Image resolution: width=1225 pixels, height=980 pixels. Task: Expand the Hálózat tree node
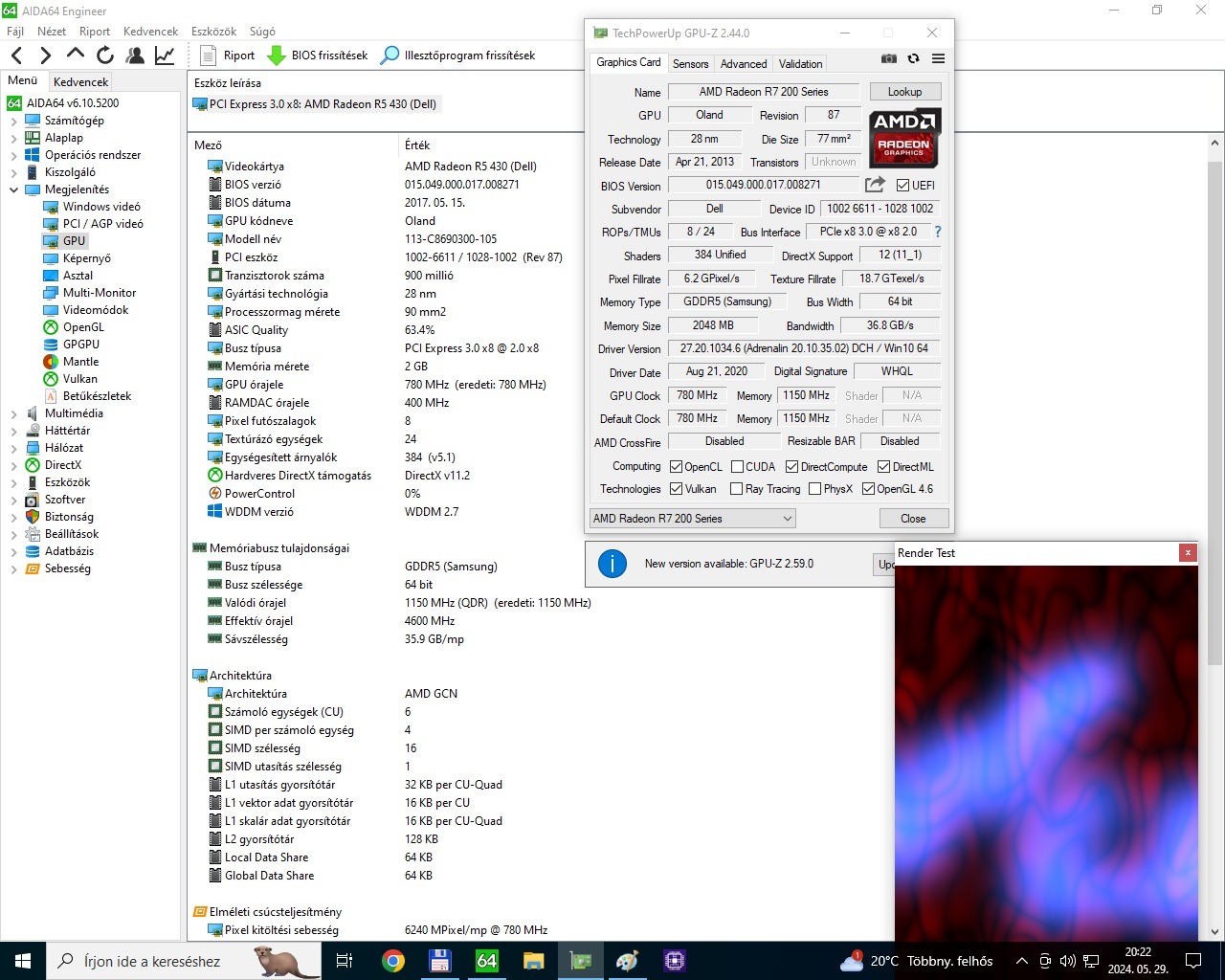point(13,448)
